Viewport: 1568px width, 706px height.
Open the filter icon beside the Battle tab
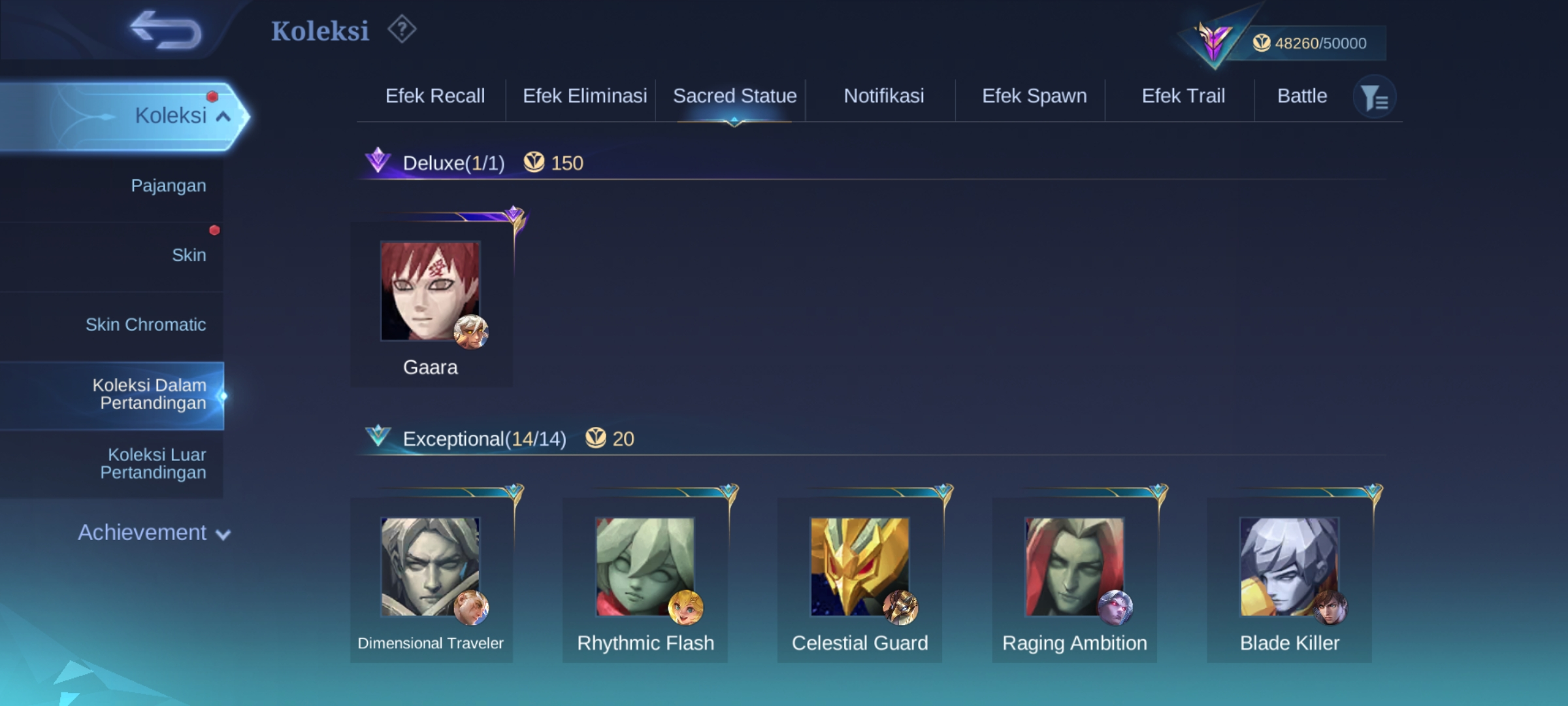coord(1374,97)
